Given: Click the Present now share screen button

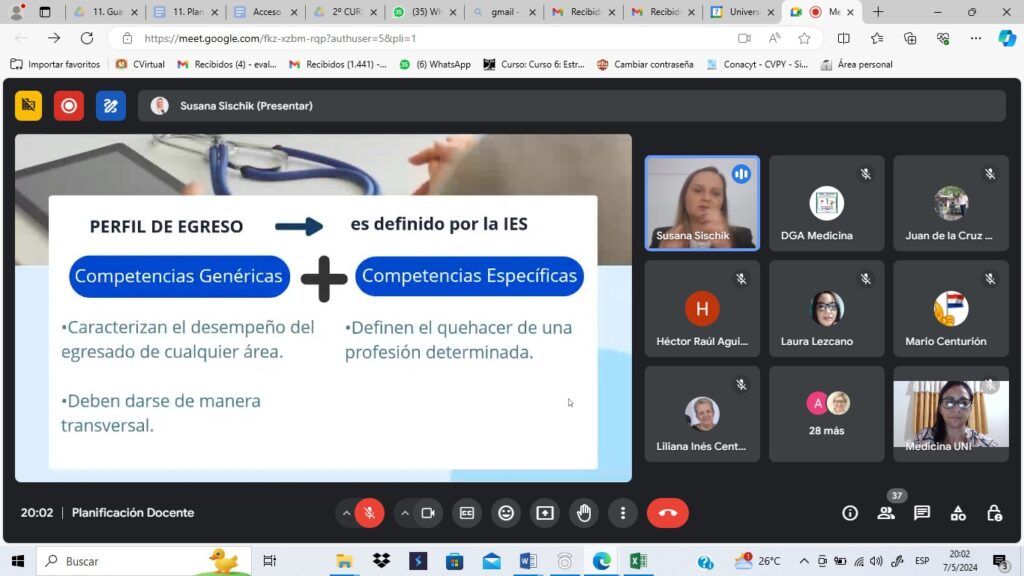Looking at the screenshot, I should click(x=545, y=513).
